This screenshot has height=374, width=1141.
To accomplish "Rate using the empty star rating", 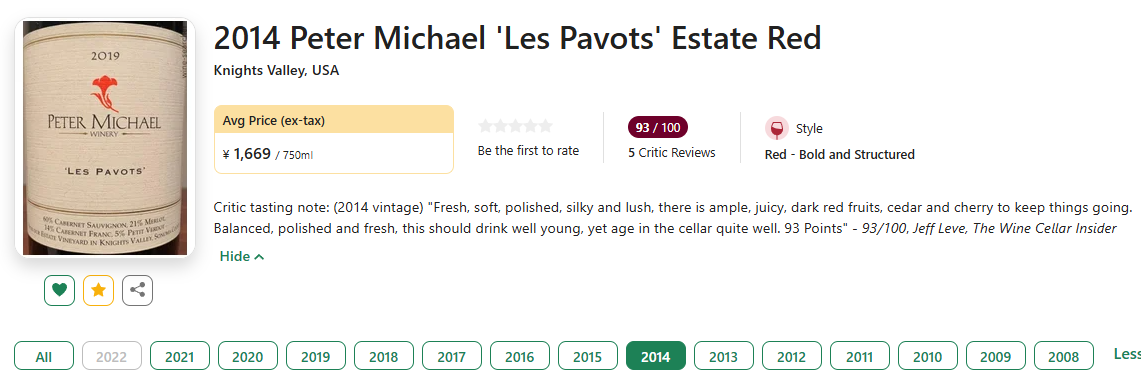I will coord(515,126).
